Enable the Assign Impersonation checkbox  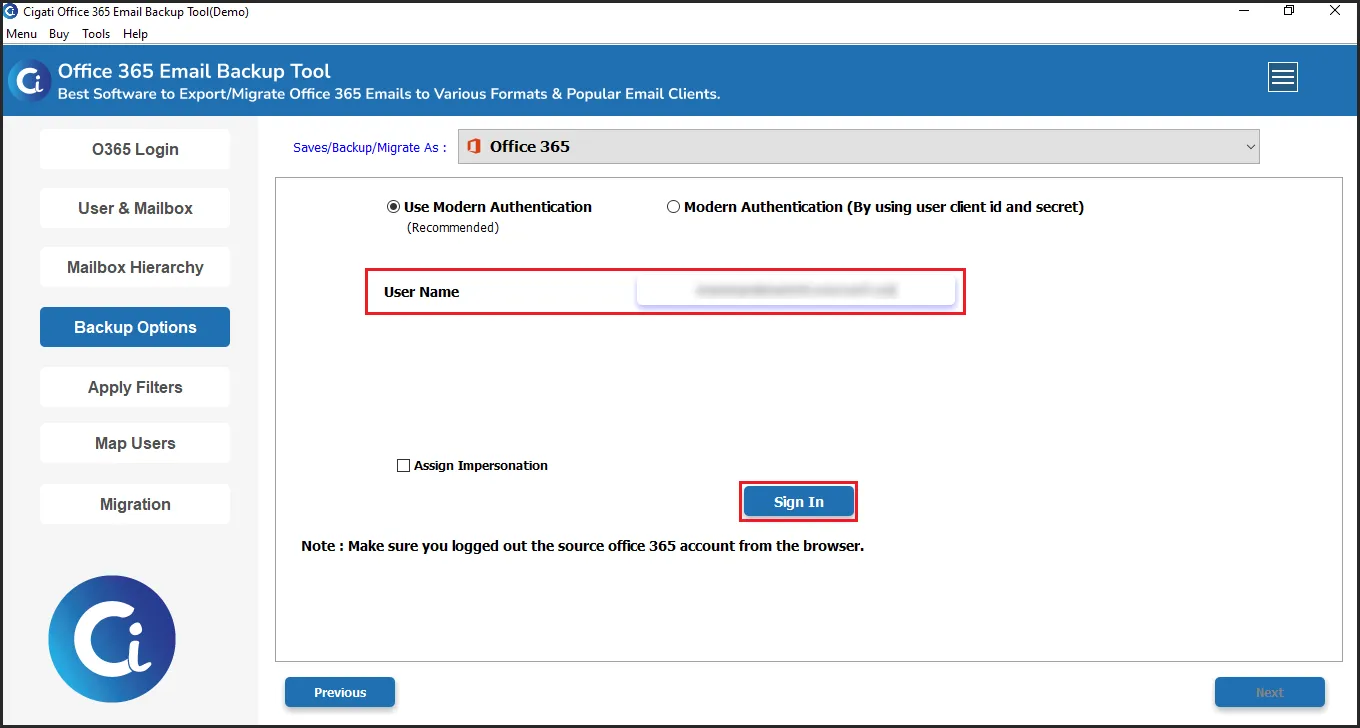[403, 466]
